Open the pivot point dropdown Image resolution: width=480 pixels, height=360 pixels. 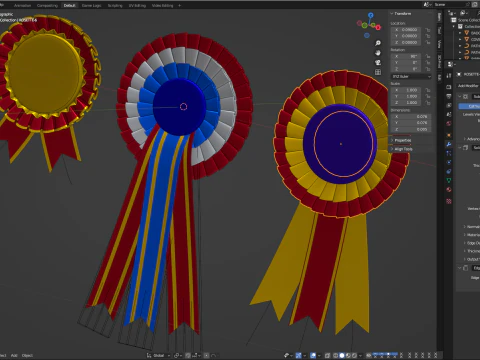tap(178, 355)
